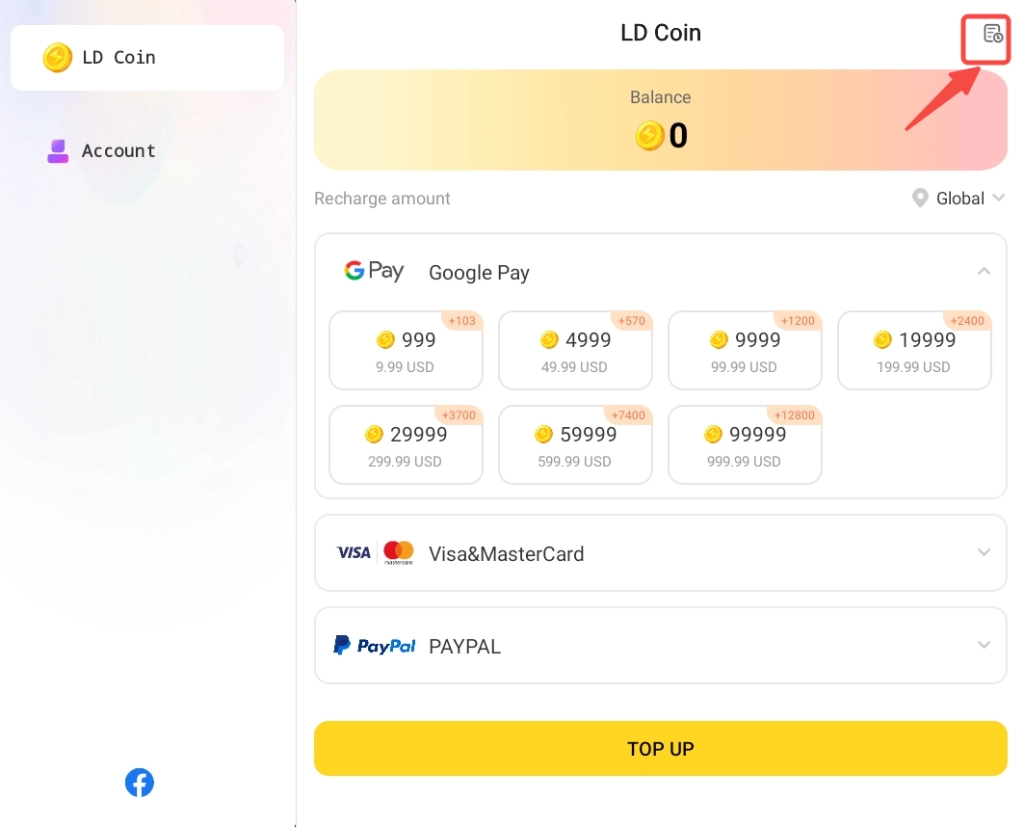Click the Facebook icon
The width and height of the screenshot is (1024, 827).
[139, 782]
